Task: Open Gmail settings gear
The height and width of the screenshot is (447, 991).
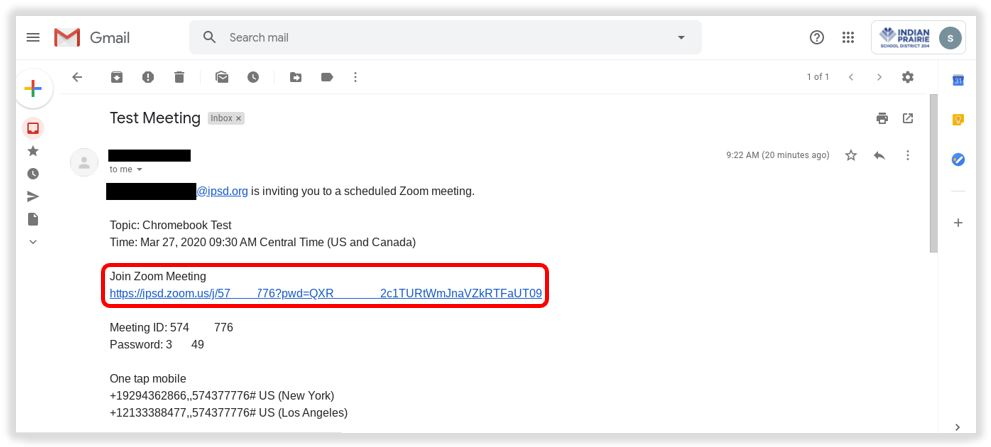Action: pyautogui.click(x=908, y=77)
